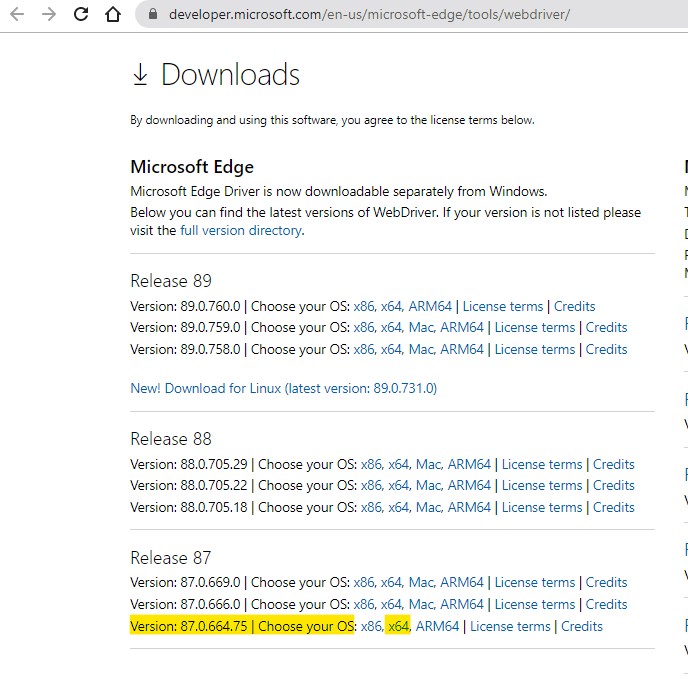Click New! Download for Linux link
Viewport: 688px width, 681px height.
[283, 388]
